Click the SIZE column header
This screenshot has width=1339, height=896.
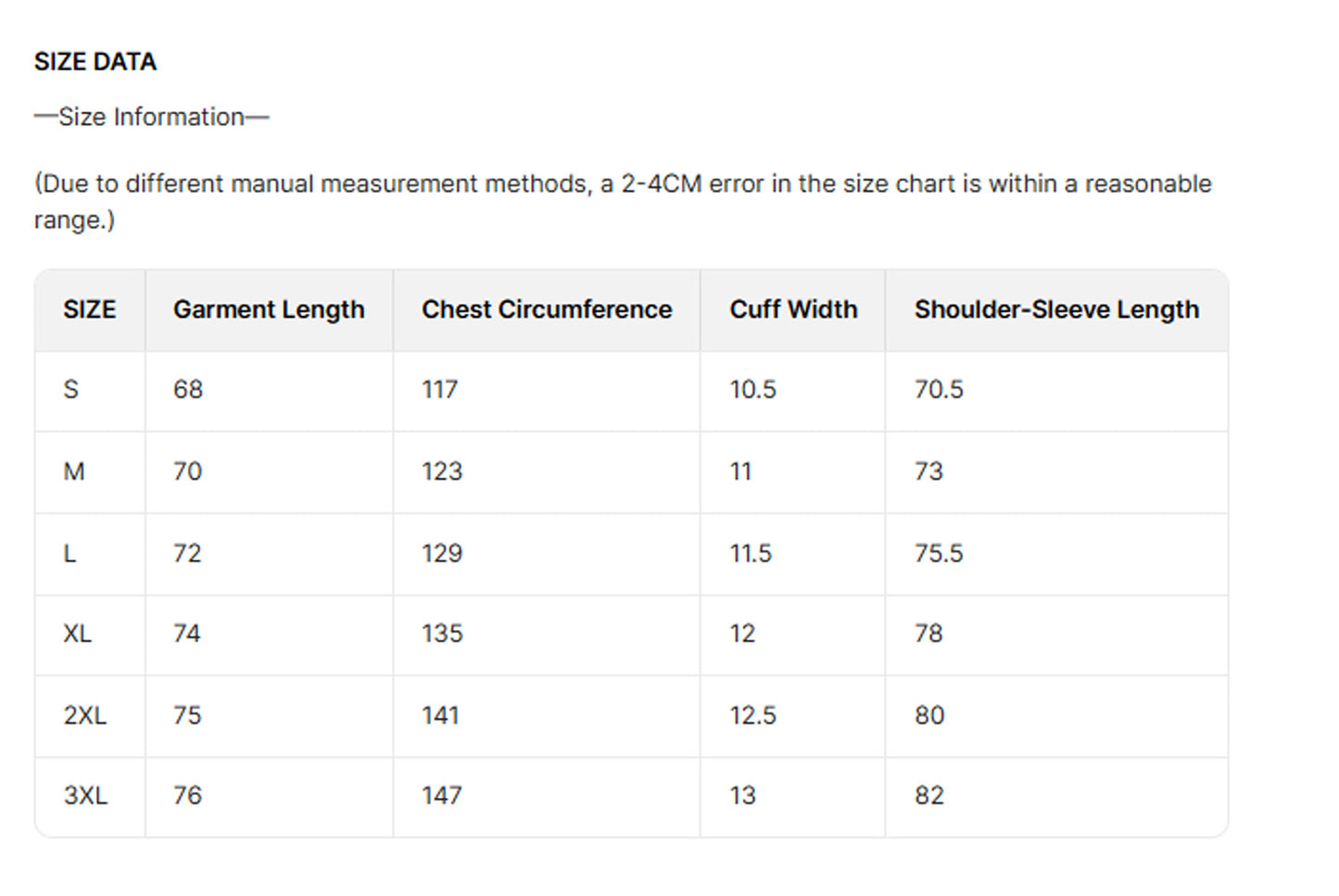[89, 309]
